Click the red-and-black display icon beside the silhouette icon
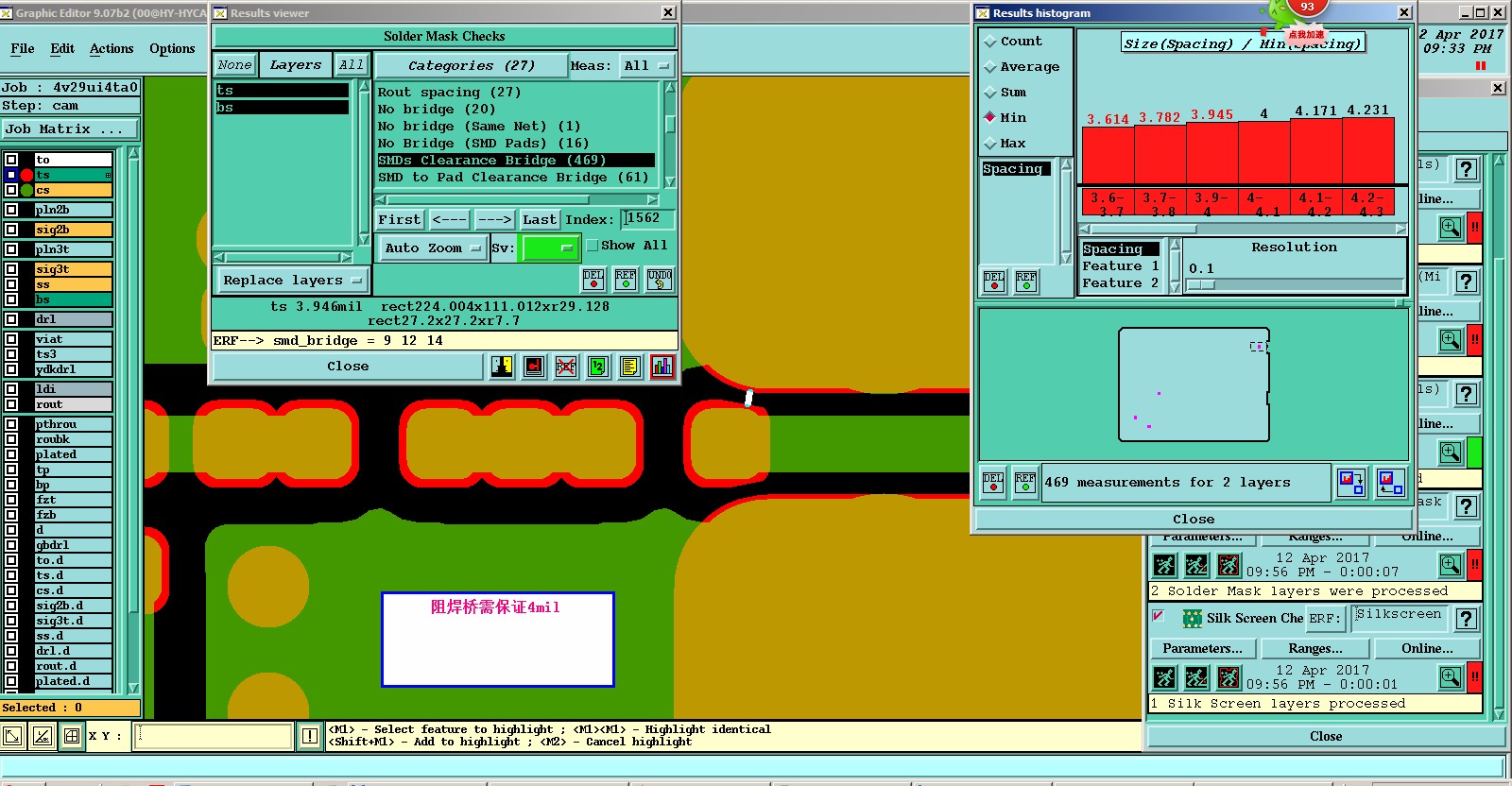The width and height of the screenshot is (1512, 786). [534, 367]
